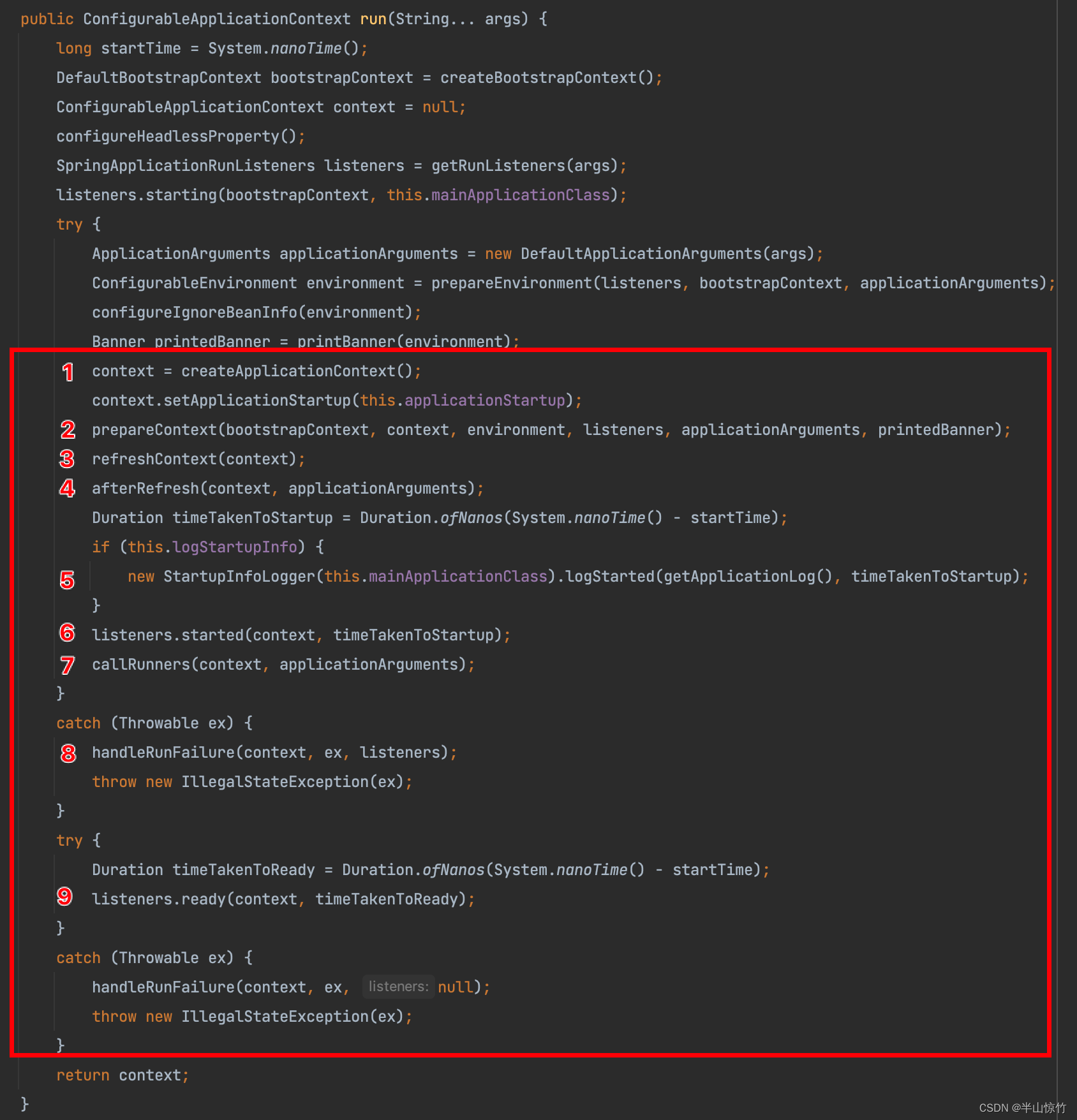Click timeTakenToReady in its Duration declaration
The width and height of the screenshot is (1077, 1120).
click(244, 870)
